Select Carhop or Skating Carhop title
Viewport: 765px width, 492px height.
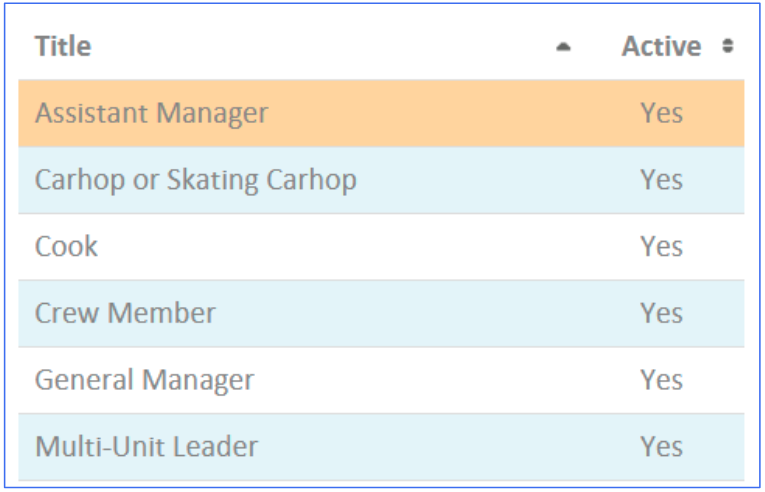pyautogui.click(x=196, y=180)
